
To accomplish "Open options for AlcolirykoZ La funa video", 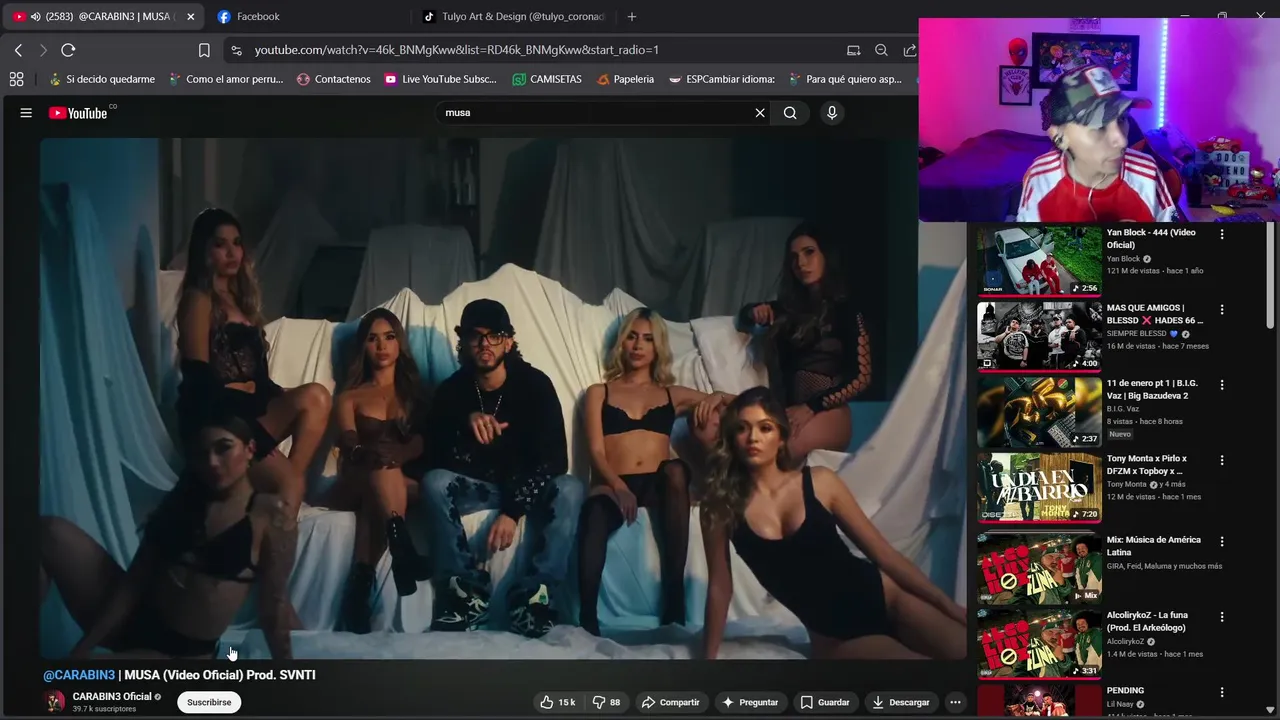I will [x=1221, y=617].
